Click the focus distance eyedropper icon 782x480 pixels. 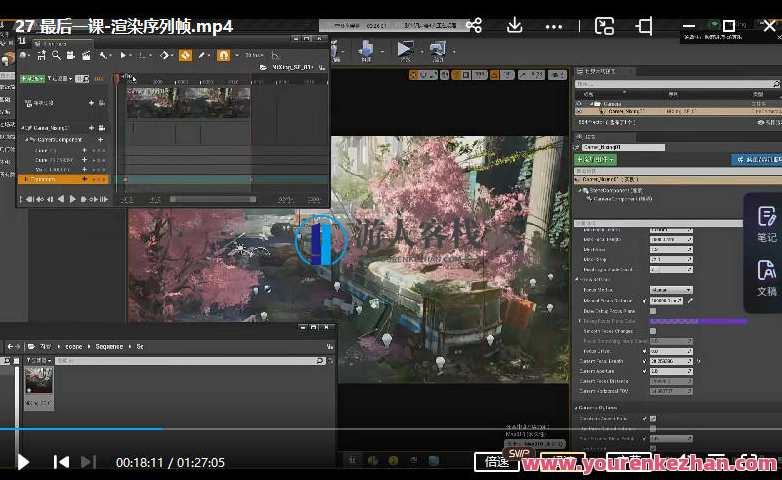(690, 300)
